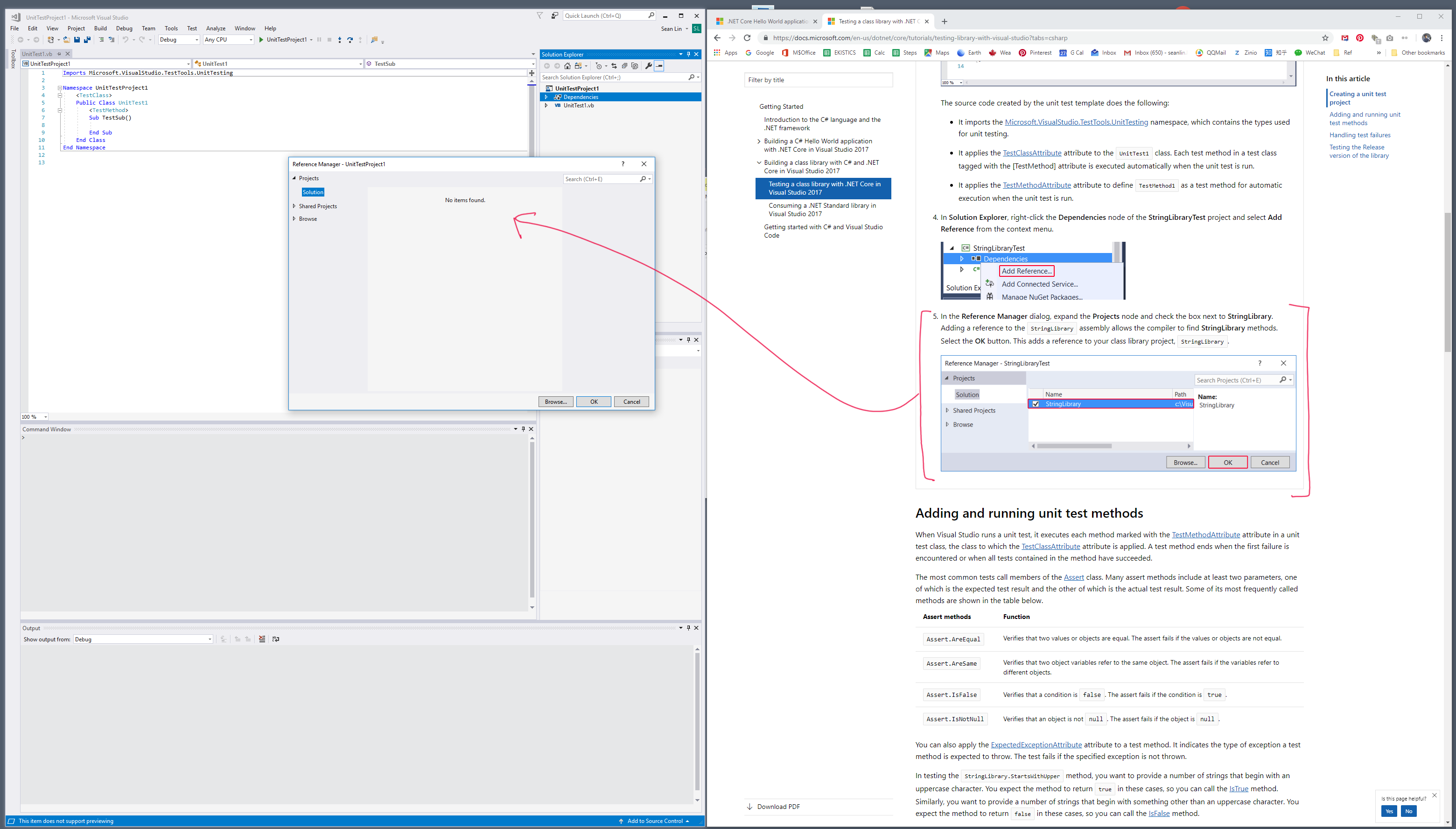
Task: Expand UnitTest1.vb in Solution Explorer
Action: tap(546, 105)
